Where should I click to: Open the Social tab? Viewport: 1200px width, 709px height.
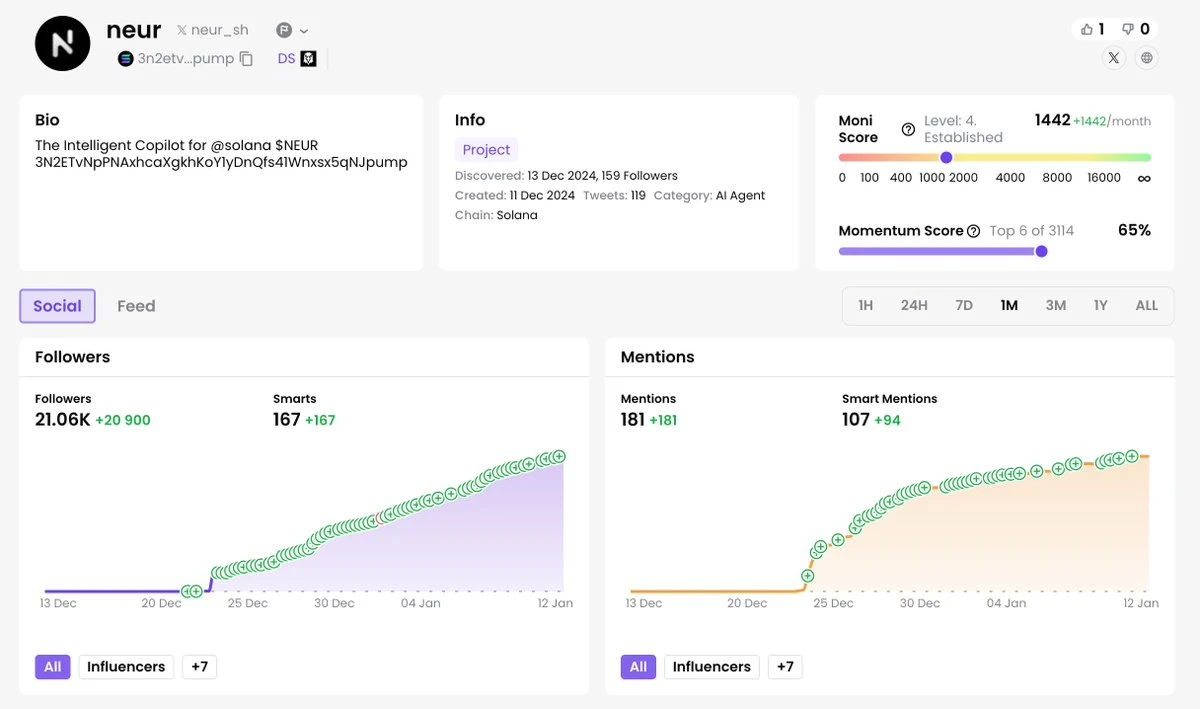click(x=57, y=306)
